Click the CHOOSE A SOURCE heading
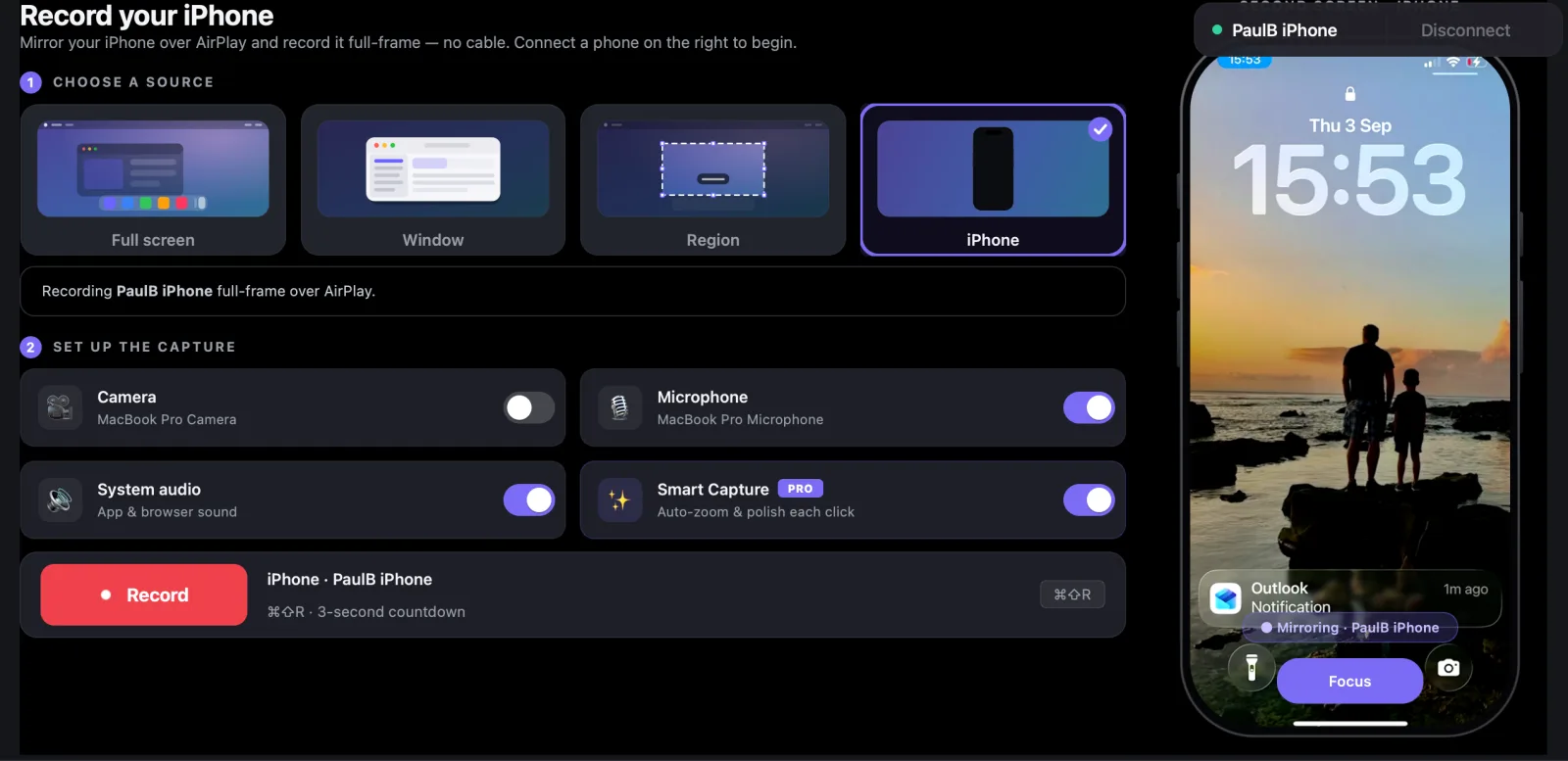 pyautogui.click(x=133, y=82)
